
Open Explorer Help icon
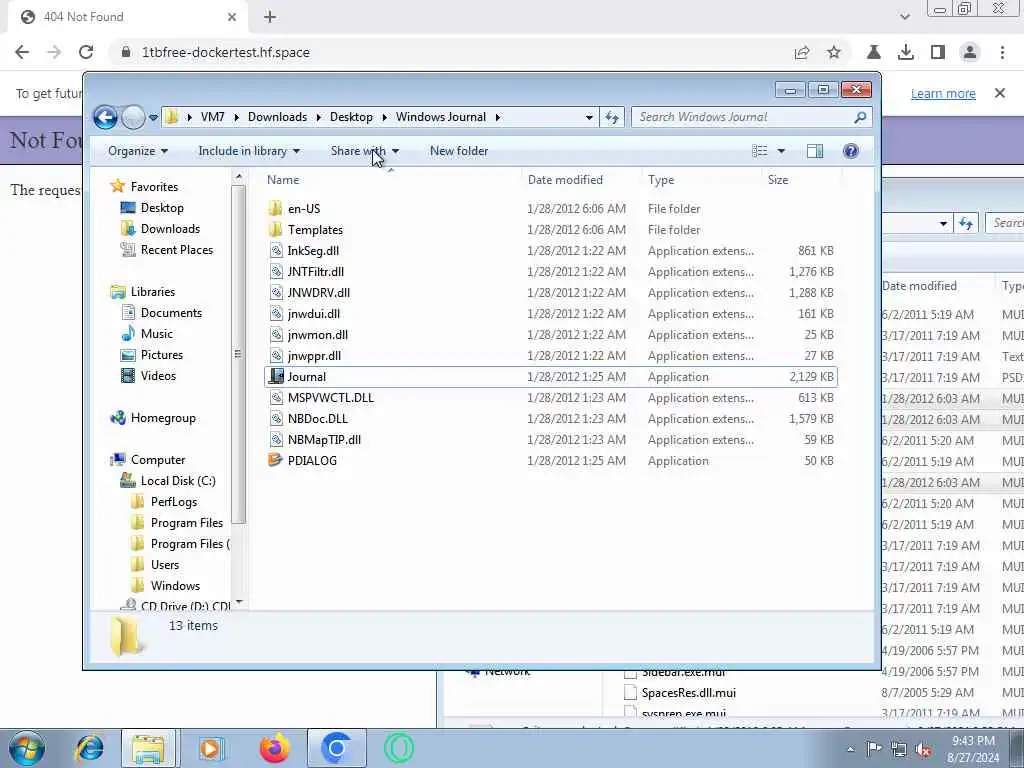coord(850,151)
